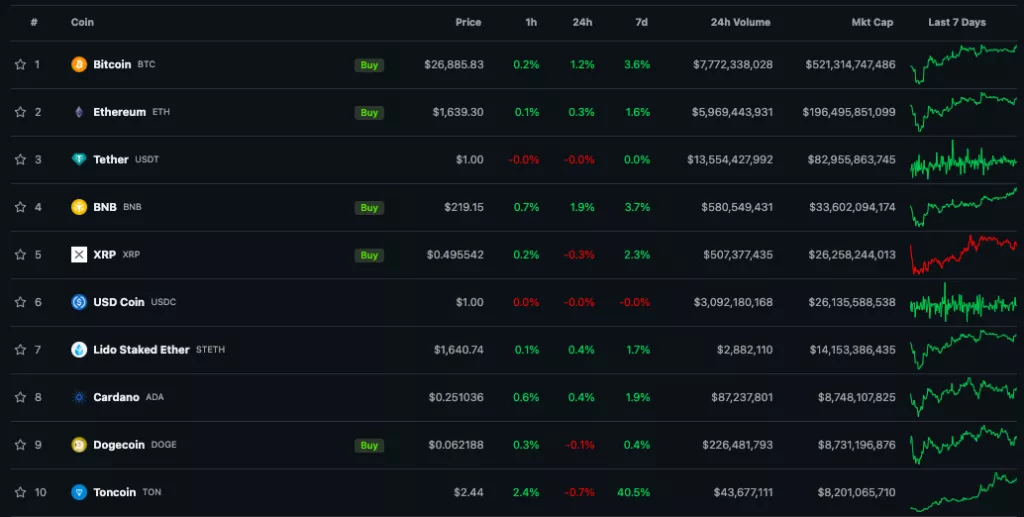Click the XRP price $0.495542
The image size is (1024, 517).
(x=455, y=255)
